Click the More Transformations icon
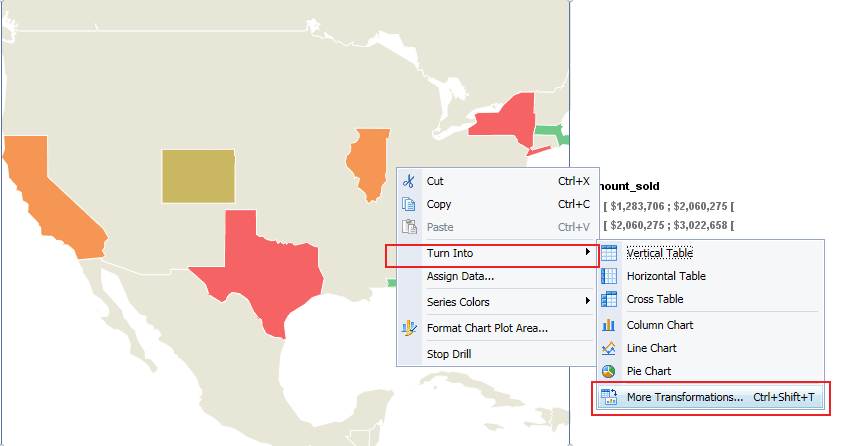The image size is (855, 446). pos(609,397)
